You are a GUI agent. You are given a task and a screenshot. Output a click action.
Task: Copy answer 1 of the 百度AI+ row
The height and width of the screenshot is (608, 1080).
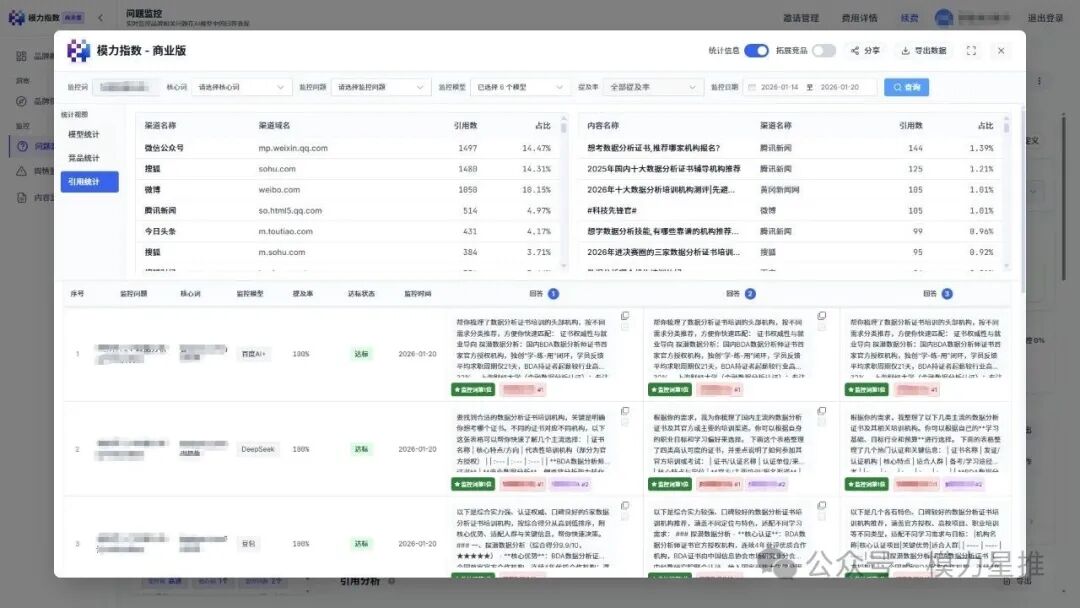click(625, 316)
